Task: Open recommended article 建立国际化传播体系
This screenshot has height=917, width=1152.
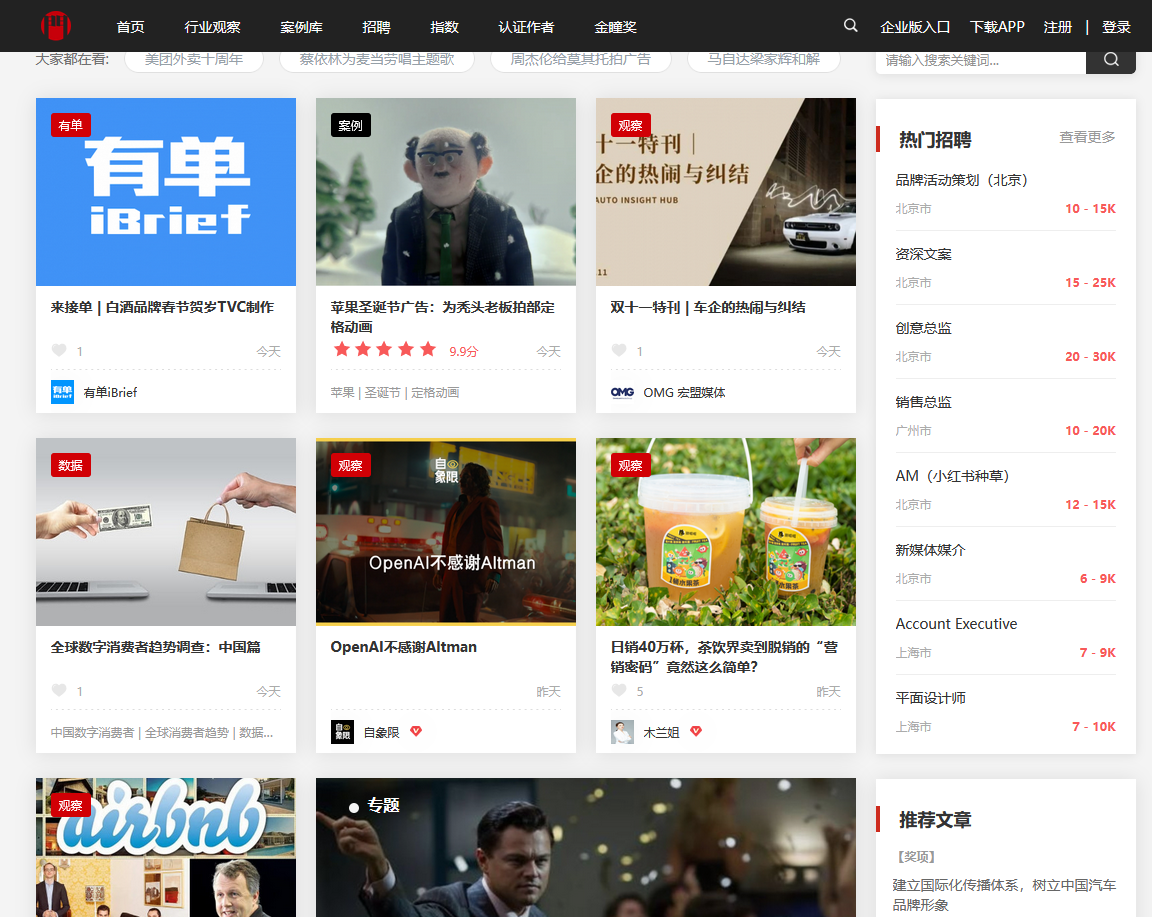Action: coord(1004,895)
